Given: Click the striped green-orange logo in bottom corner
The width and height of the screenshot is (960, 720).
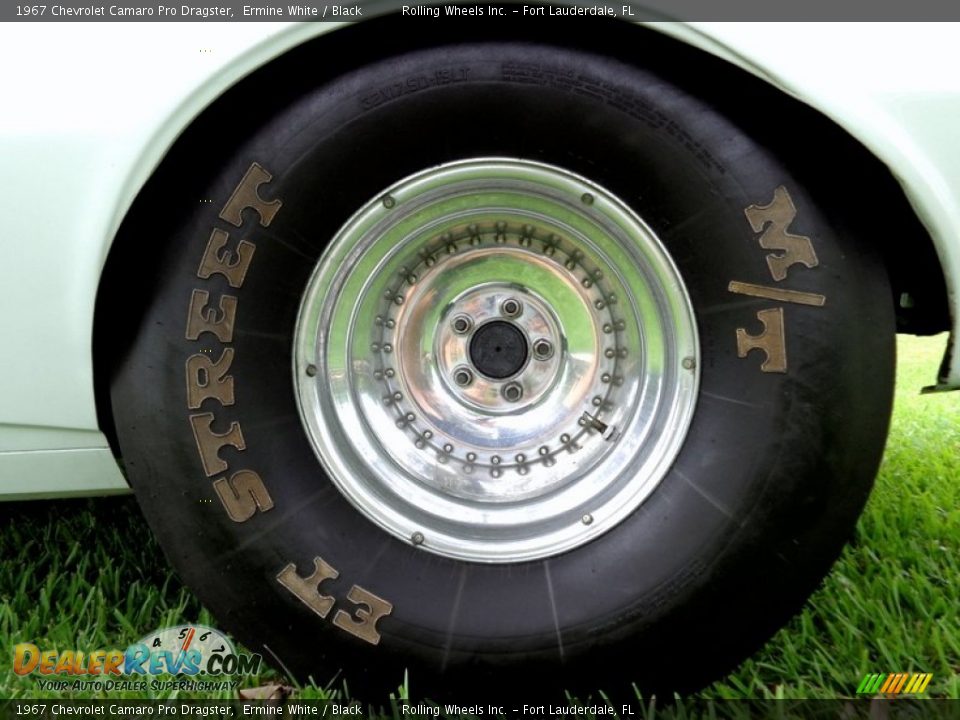Looking at the screenshot, I should point(894,683).
